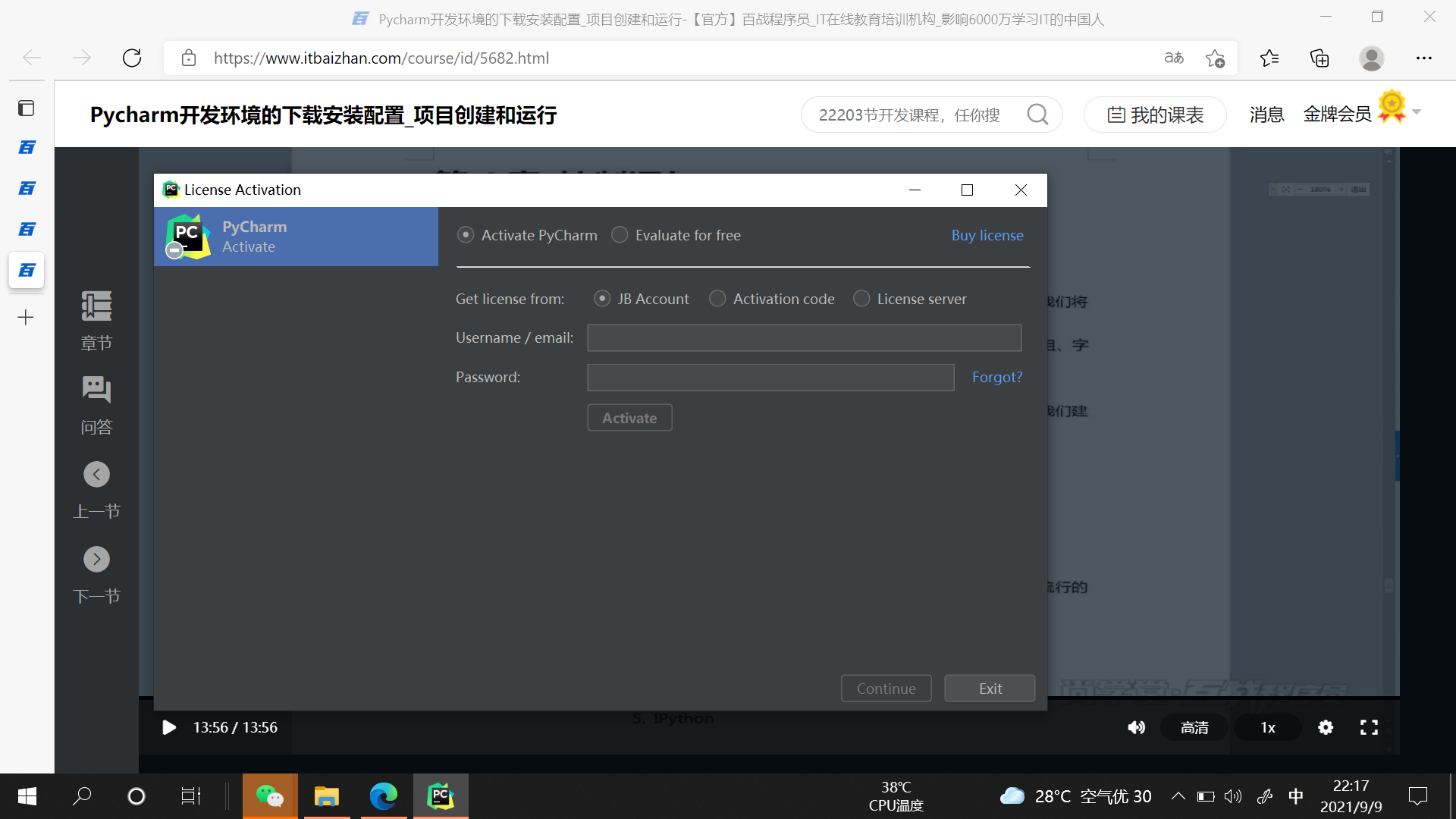Open browser favorites list
1456x819 pixels.
pyautogui.click(x=1269, y=58)
